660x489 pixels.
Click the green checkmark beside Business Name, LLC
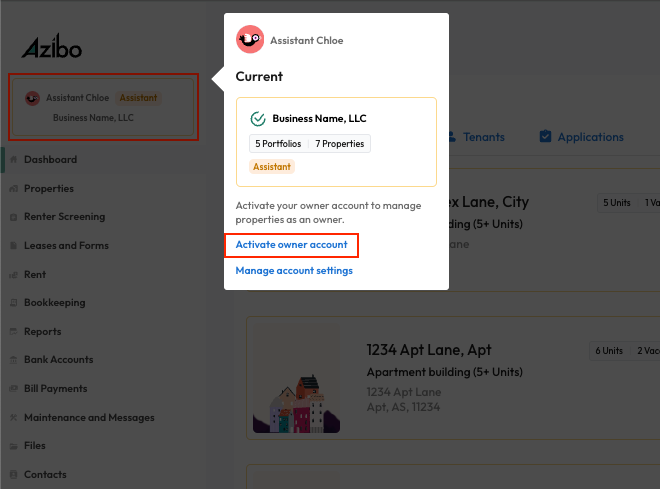[258, 119]
